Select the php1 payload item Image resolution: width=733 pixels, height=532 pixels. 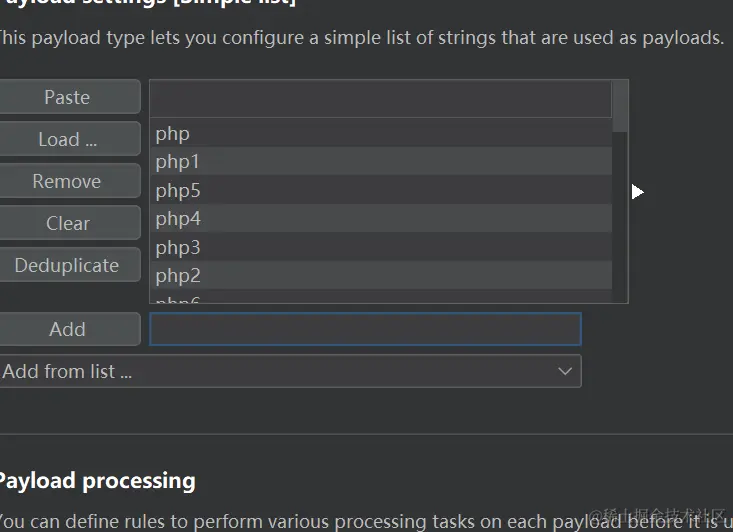point(381,161)
